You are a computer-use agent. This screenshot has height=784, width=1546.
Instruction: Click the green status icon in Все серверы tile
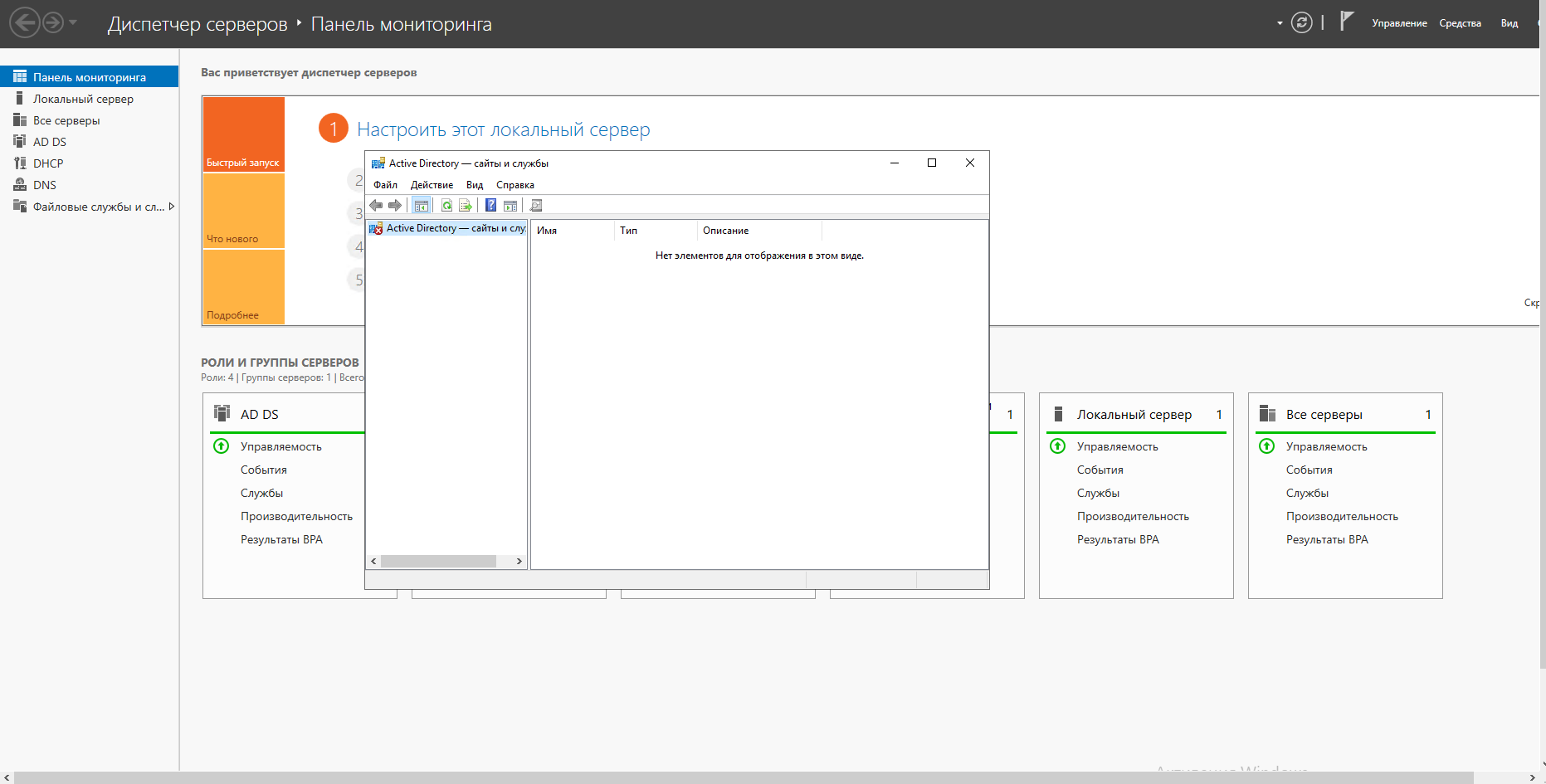(1267, 446)
